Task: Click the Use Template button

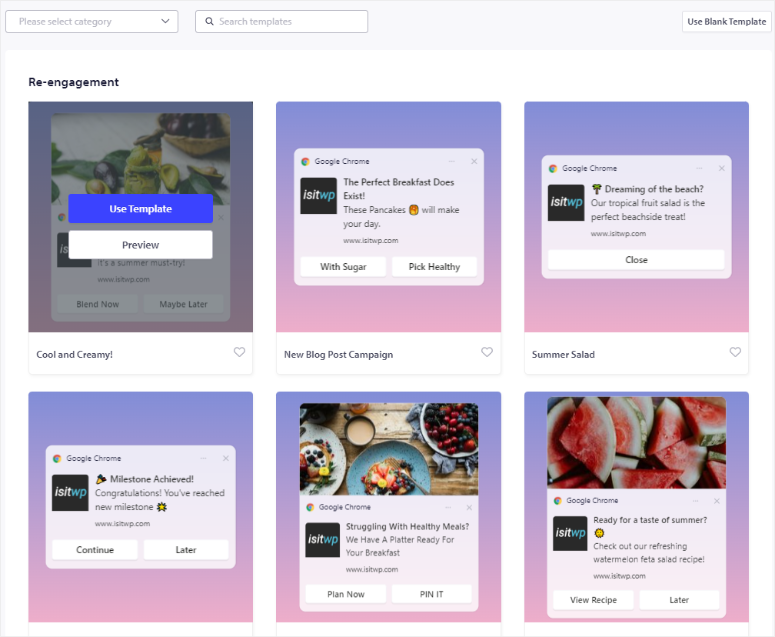Action: [x=140, y=209]
